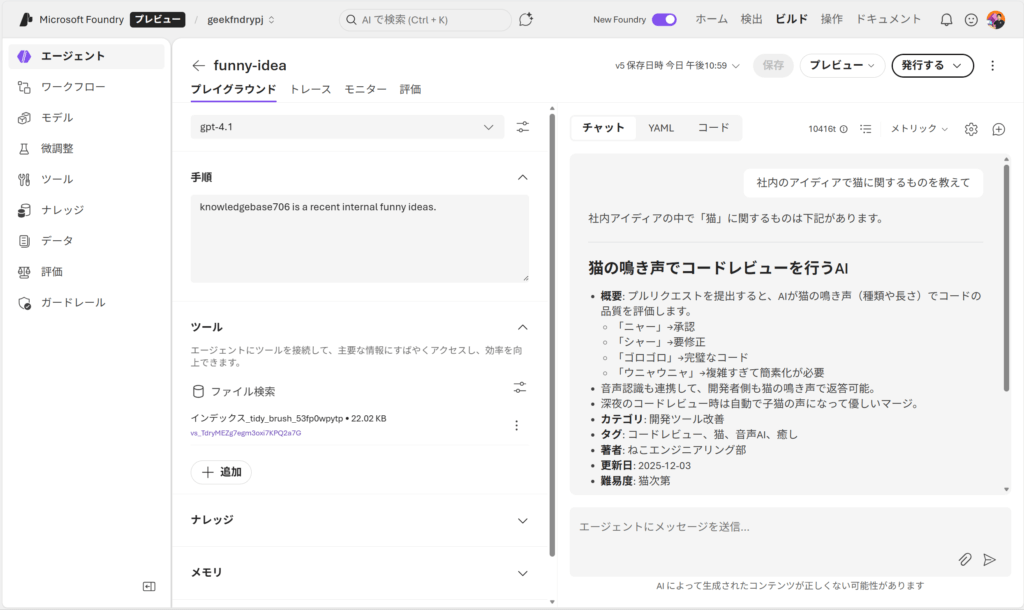The image size is (1024, 610).
Task: Open the メトリック dropdown
Action: 918,129
